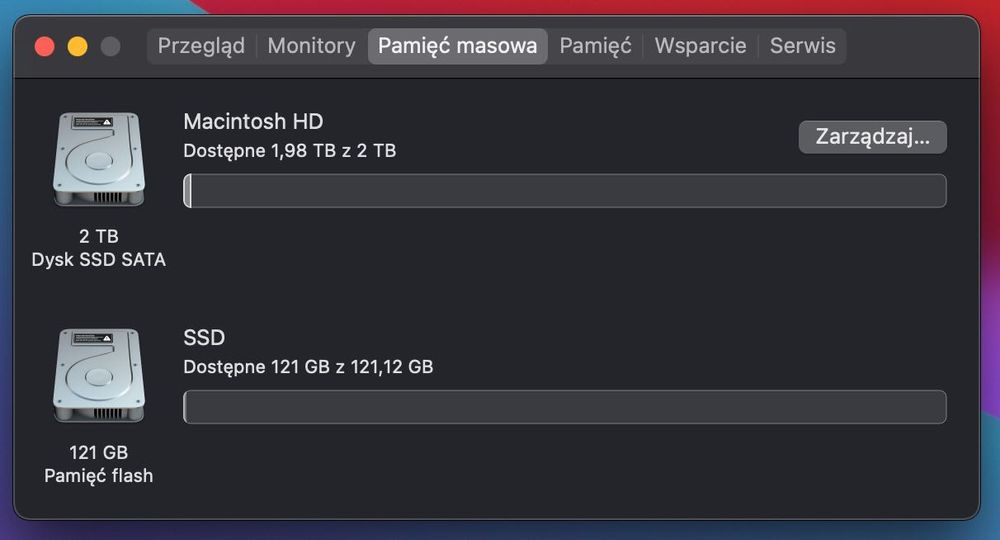Switch to the Przegląd tab
The image size is (1000, 540).
tap(201, 46)
